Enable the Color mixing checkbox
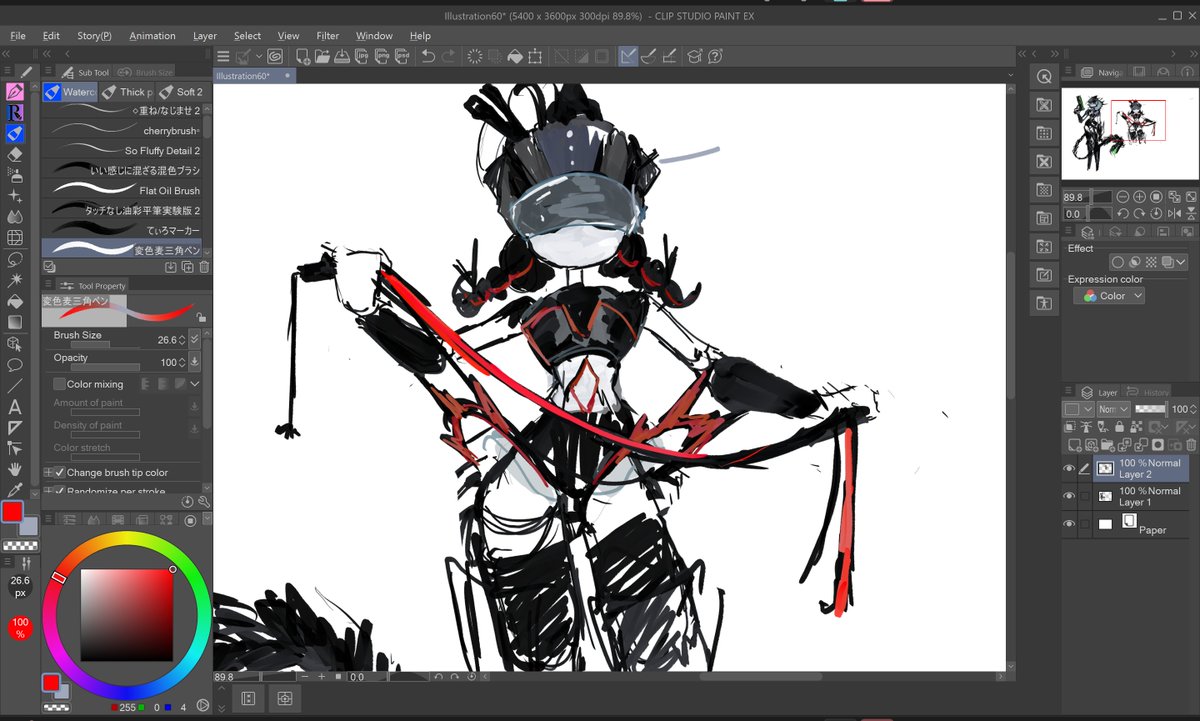Image resolution: width=1200 pixels, height=721 pixels. [59, 384]
